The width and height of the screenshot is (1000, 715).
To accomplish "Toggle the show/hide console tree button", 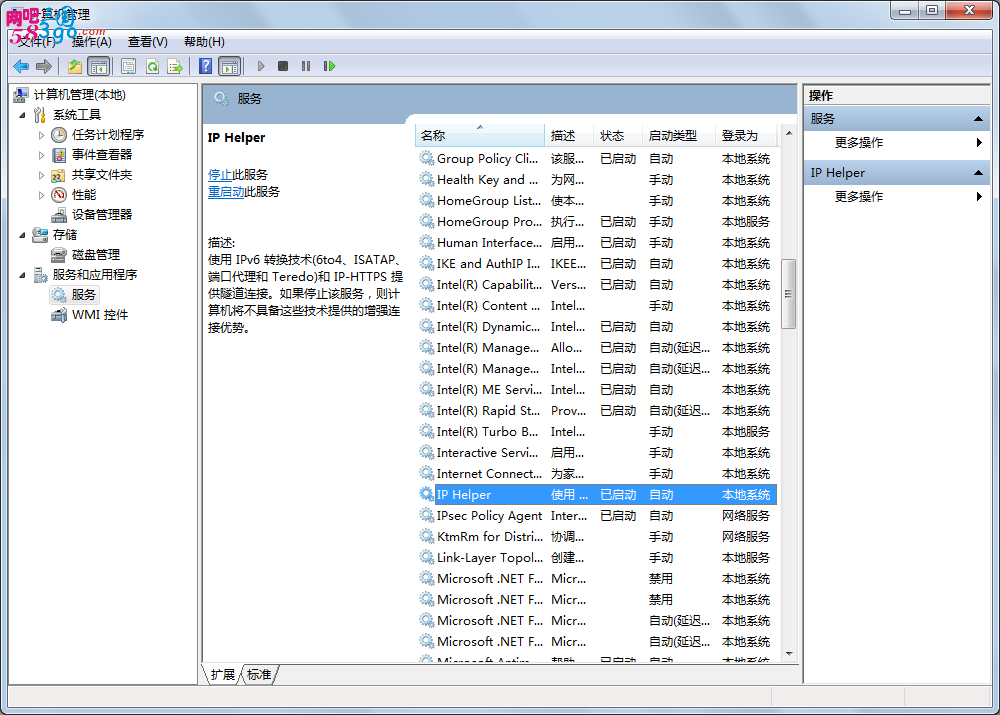I will 98,66.
